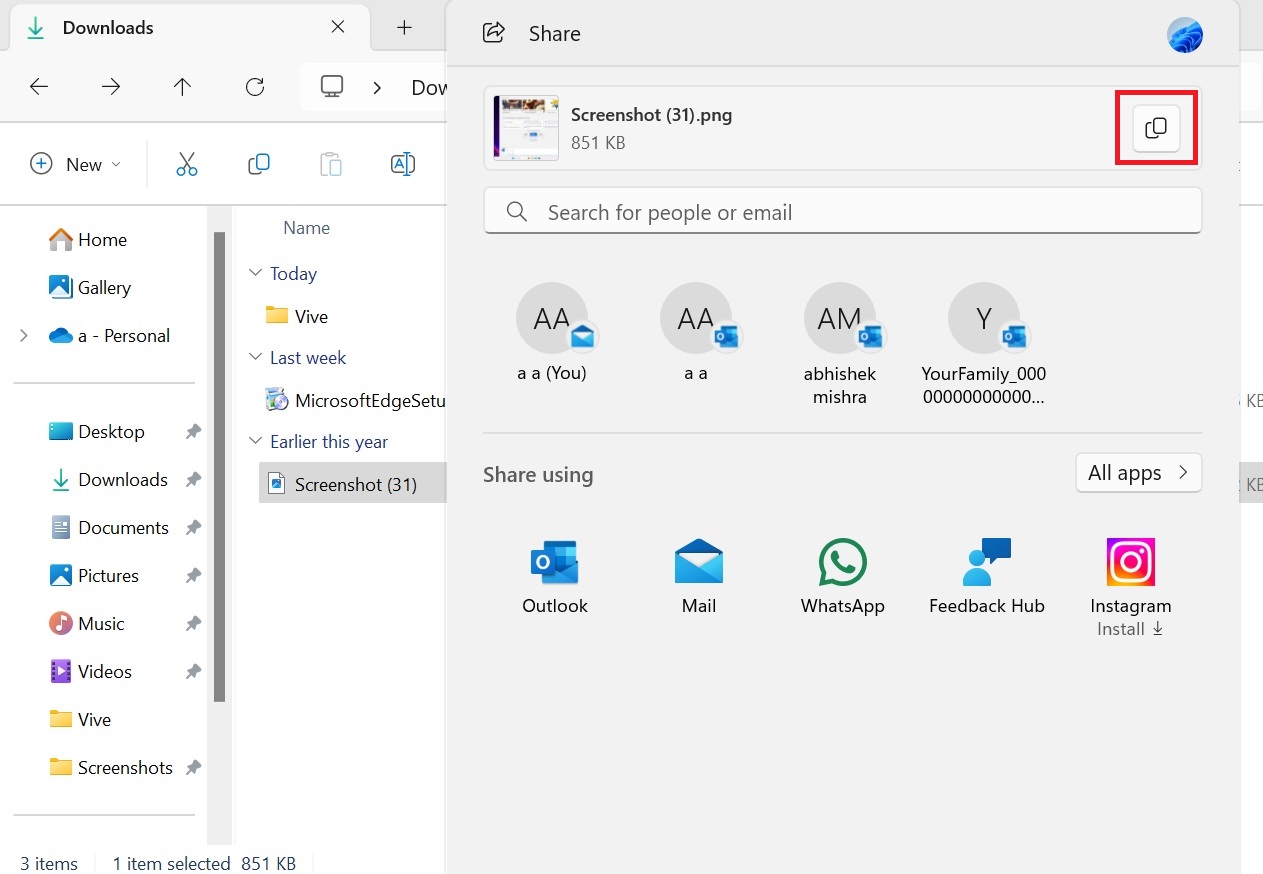Unpin Pictures via its pin icon
This screenshot has height=874, width=1263.
coord(193,576)
